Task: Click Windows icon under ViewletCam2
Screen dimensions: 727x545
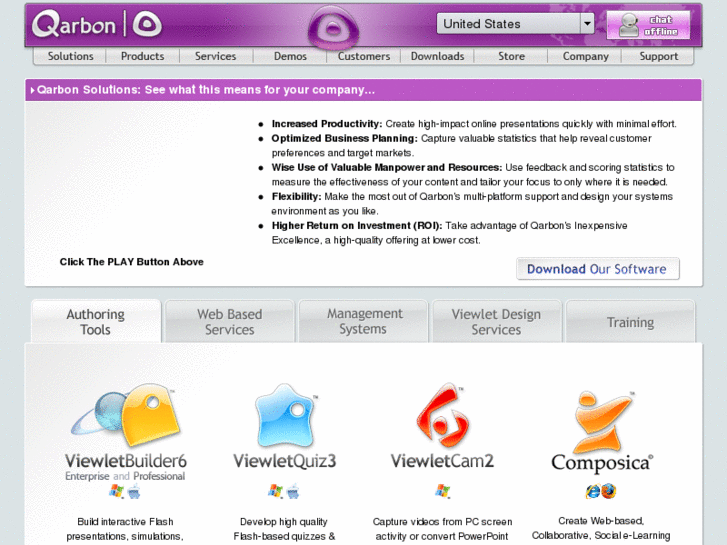Action: 442,491
